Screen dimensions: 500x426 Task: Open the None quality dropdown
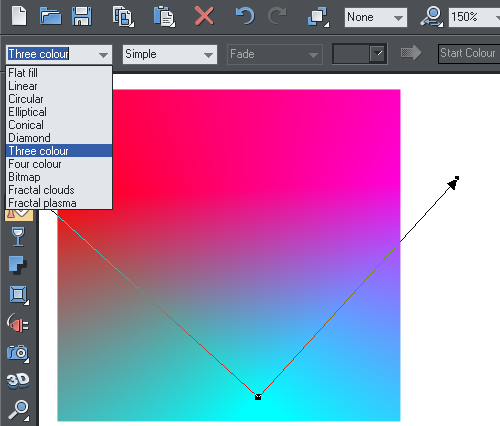[376, 17]
